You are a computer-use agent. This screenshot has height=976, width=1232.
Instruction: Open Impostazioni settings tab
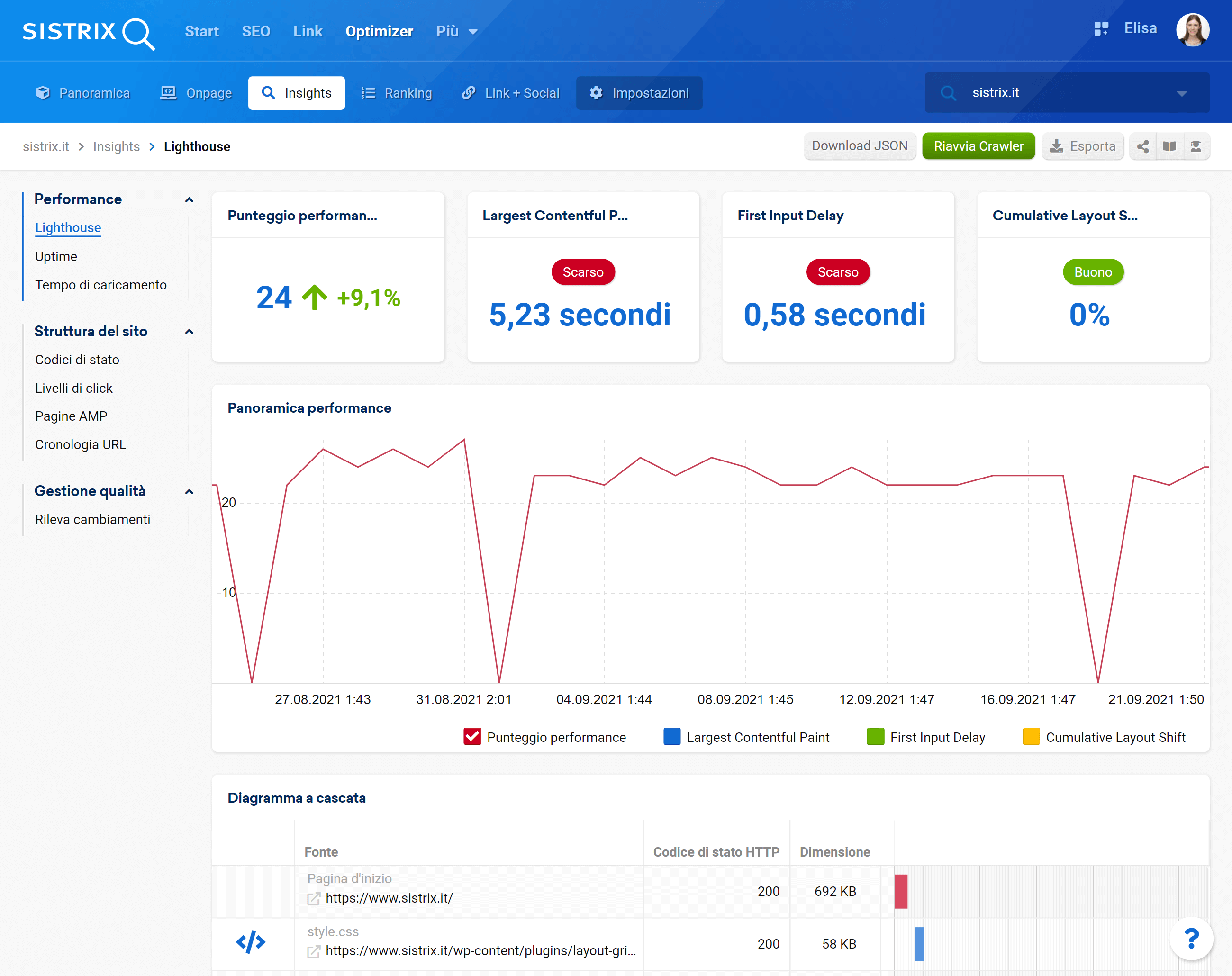639,92
